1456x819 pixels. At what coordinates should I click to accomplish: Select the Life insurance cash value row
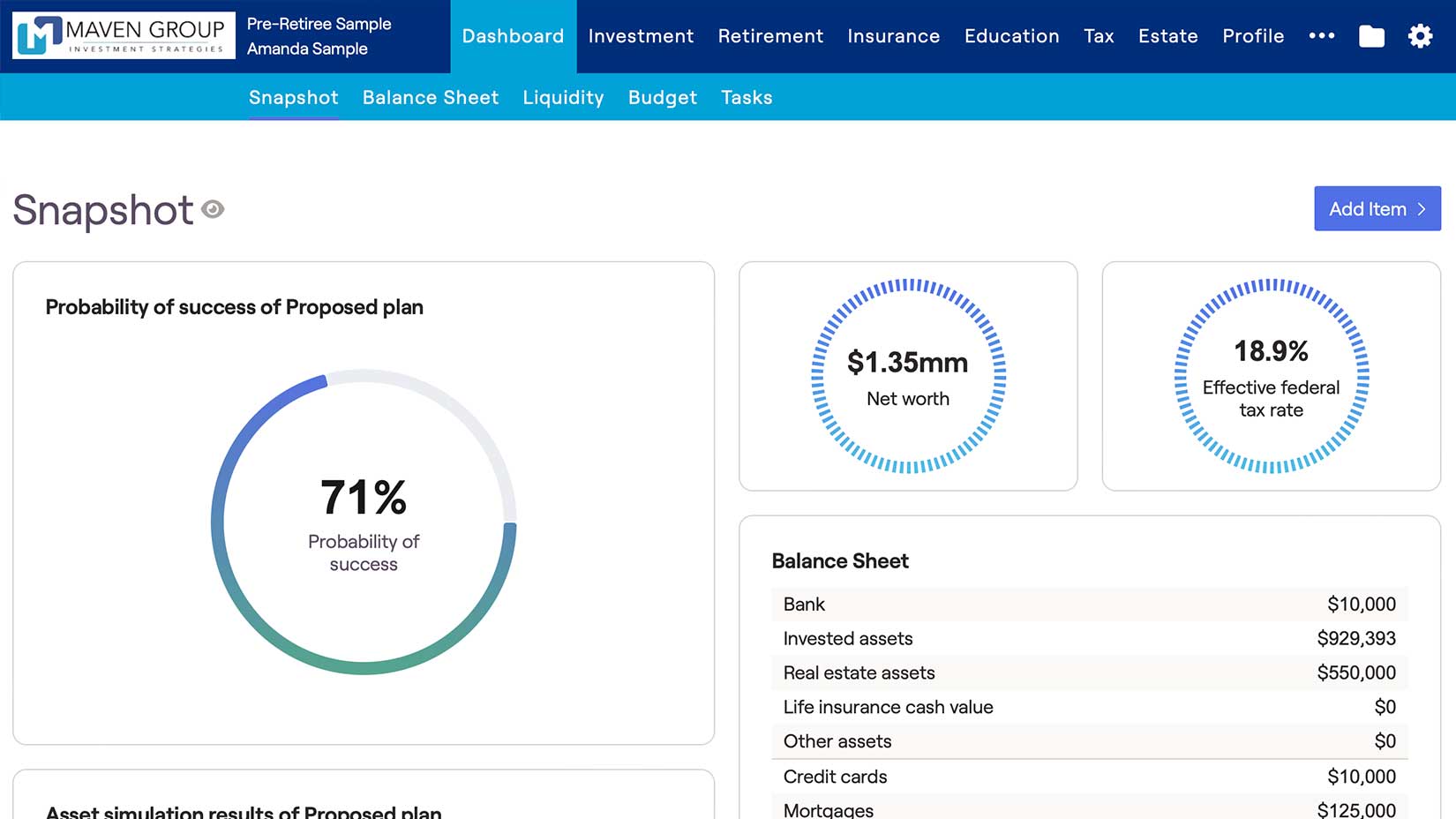[1090, 707]
